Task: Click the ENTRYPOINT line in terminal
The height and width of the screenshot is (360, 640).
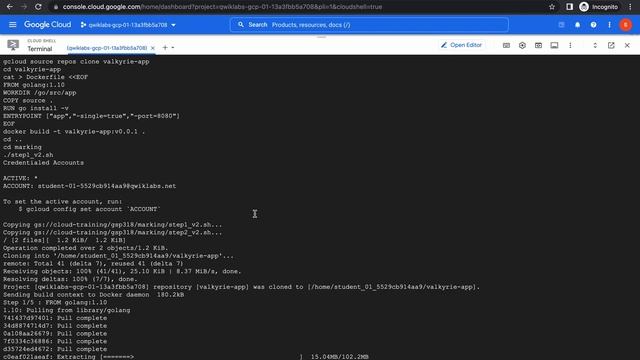Action: pos(91,116)
